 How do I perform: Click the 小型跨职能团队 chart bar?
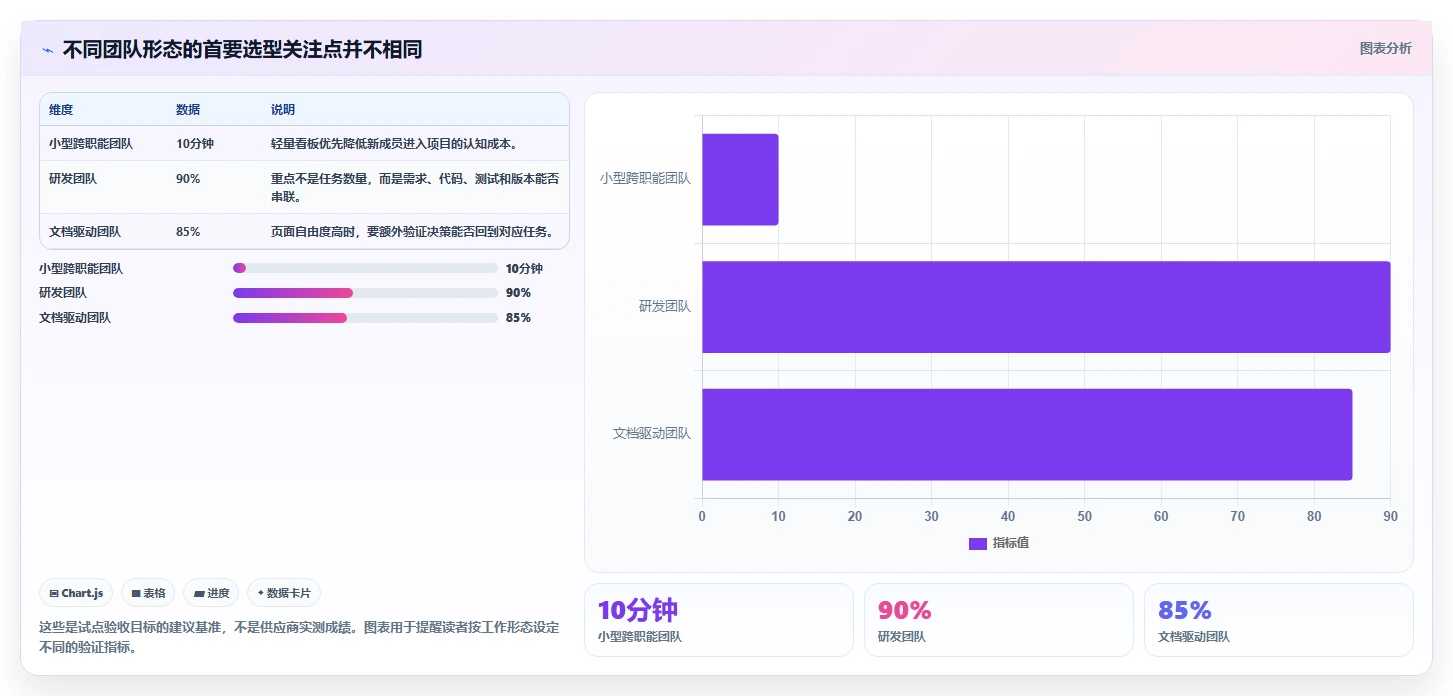[740, 179]
